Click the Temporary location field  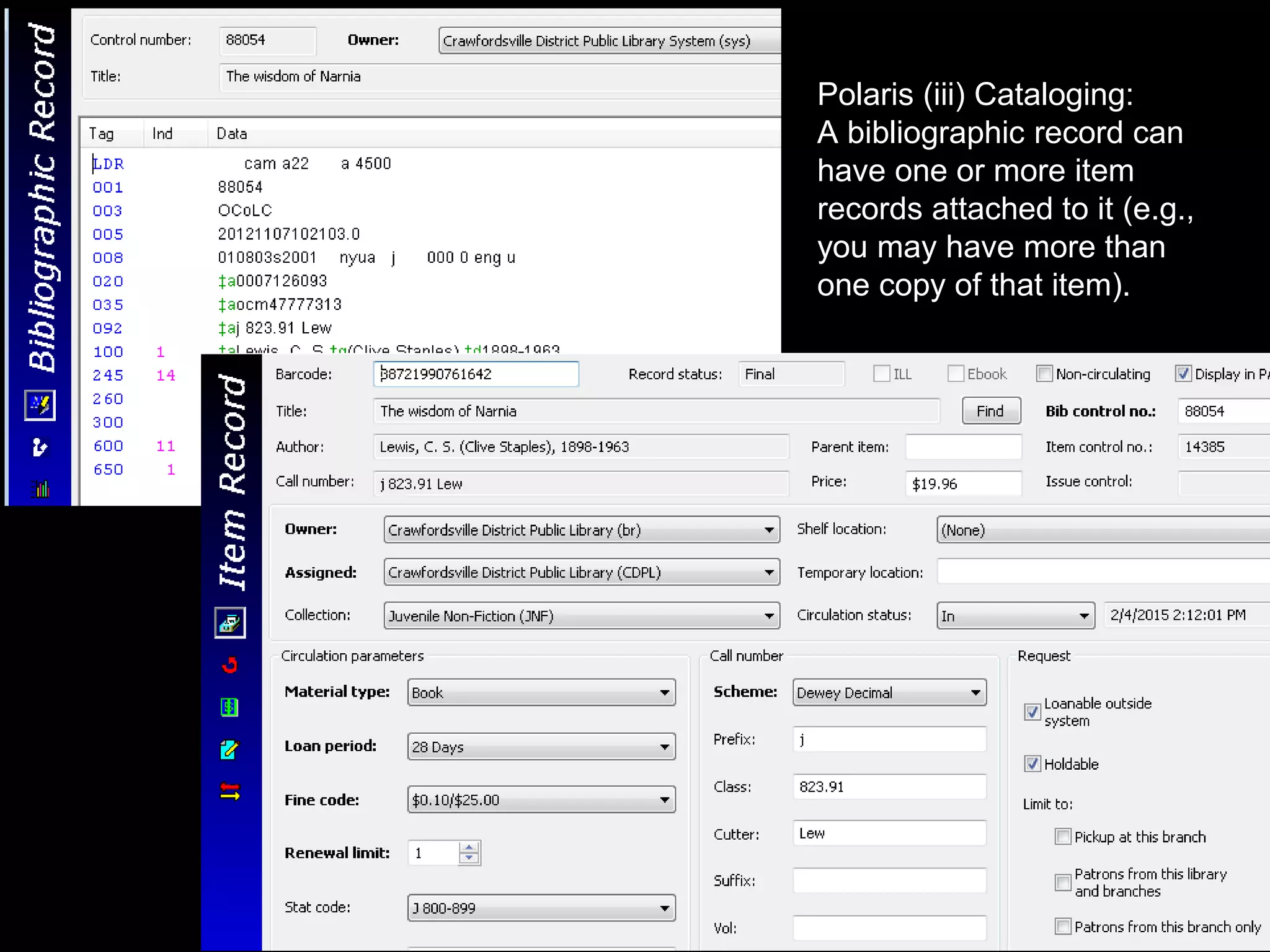pos(1103,572)
